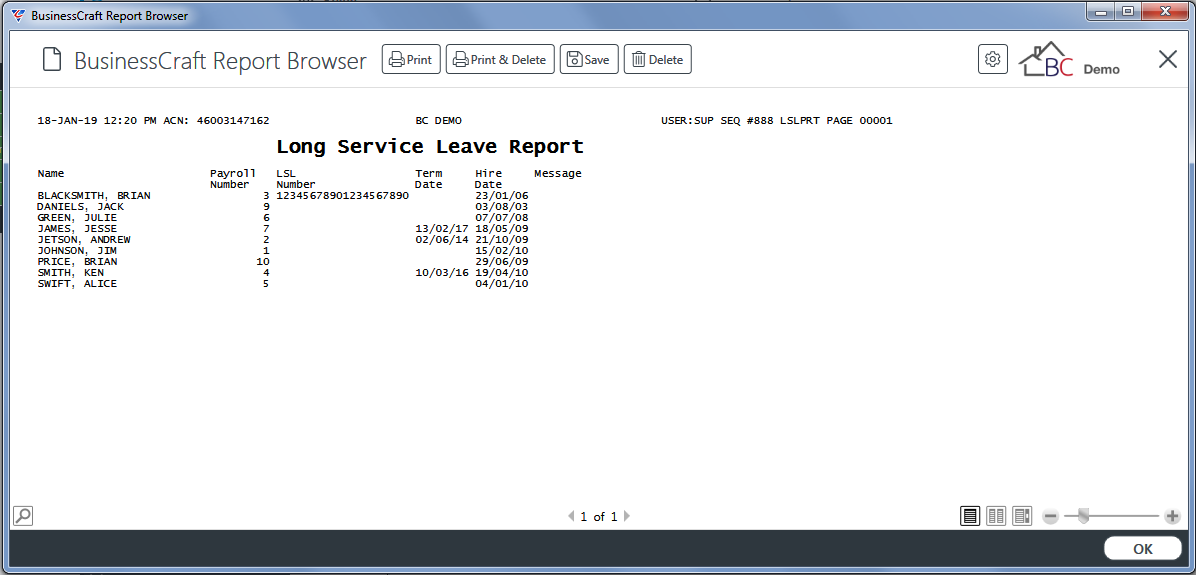Image resolution: width=1196 pixels, height=575 pixels.
Task: Click the name "JETSON, ANDREW"
Action: pos(84,239)
